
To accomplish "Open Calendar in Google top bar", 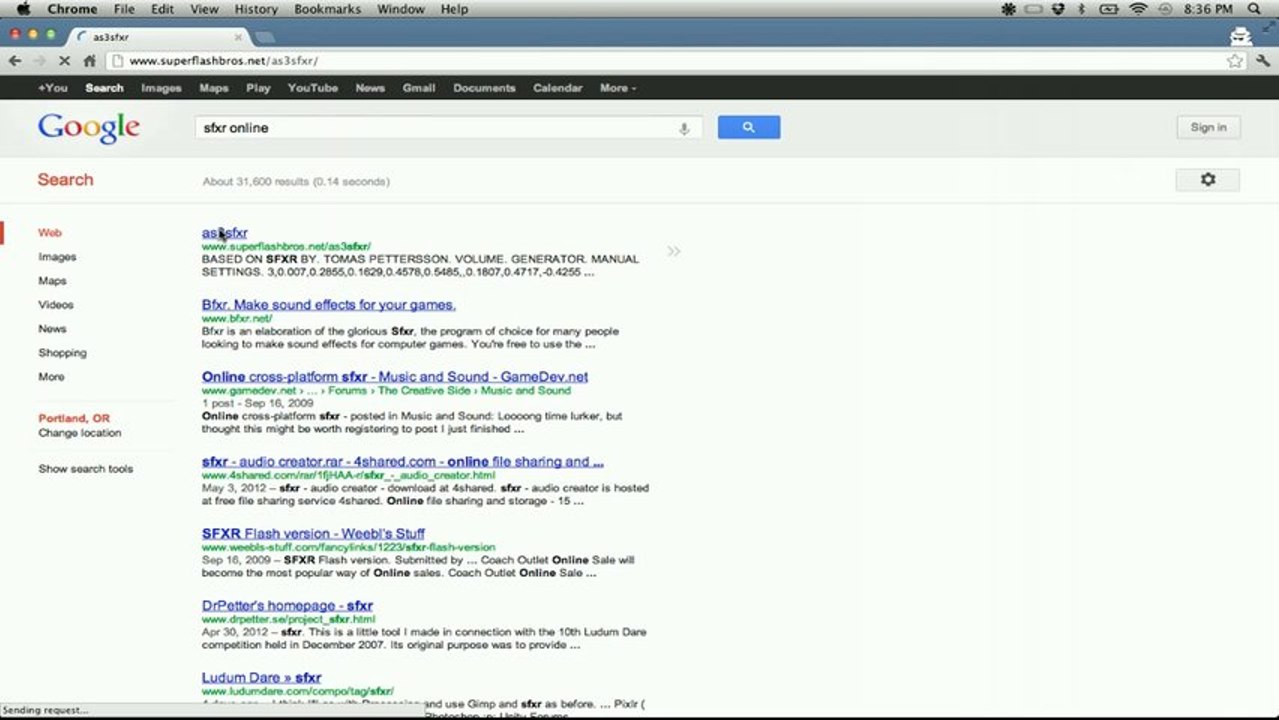I will tap(557, 88).
